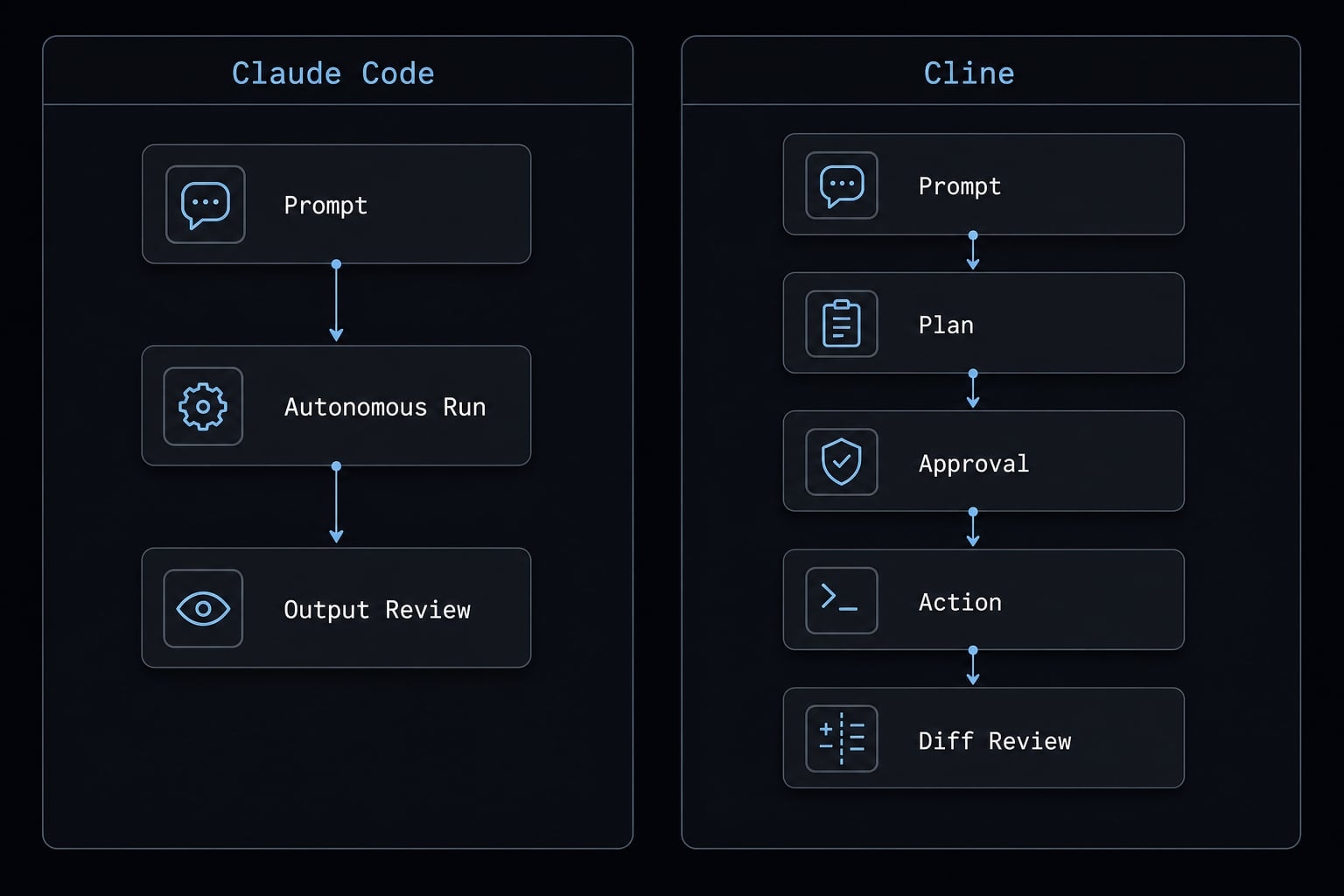Click the terminal prompt icon beside Action
Viewport: 1344px width, 896px height.
point(842,600)
